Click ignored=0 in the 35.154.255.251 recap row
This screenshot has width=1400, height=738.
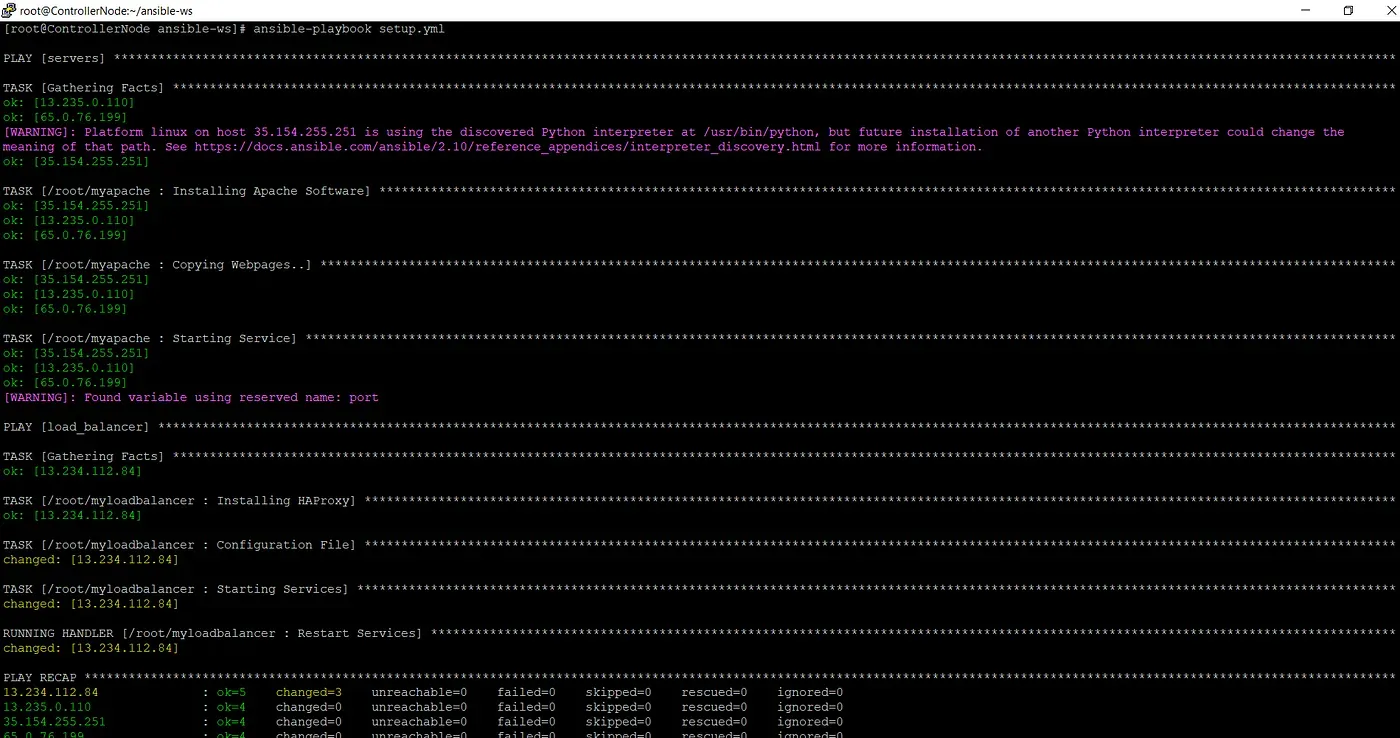pyautogui.click(x=810, y=722)
